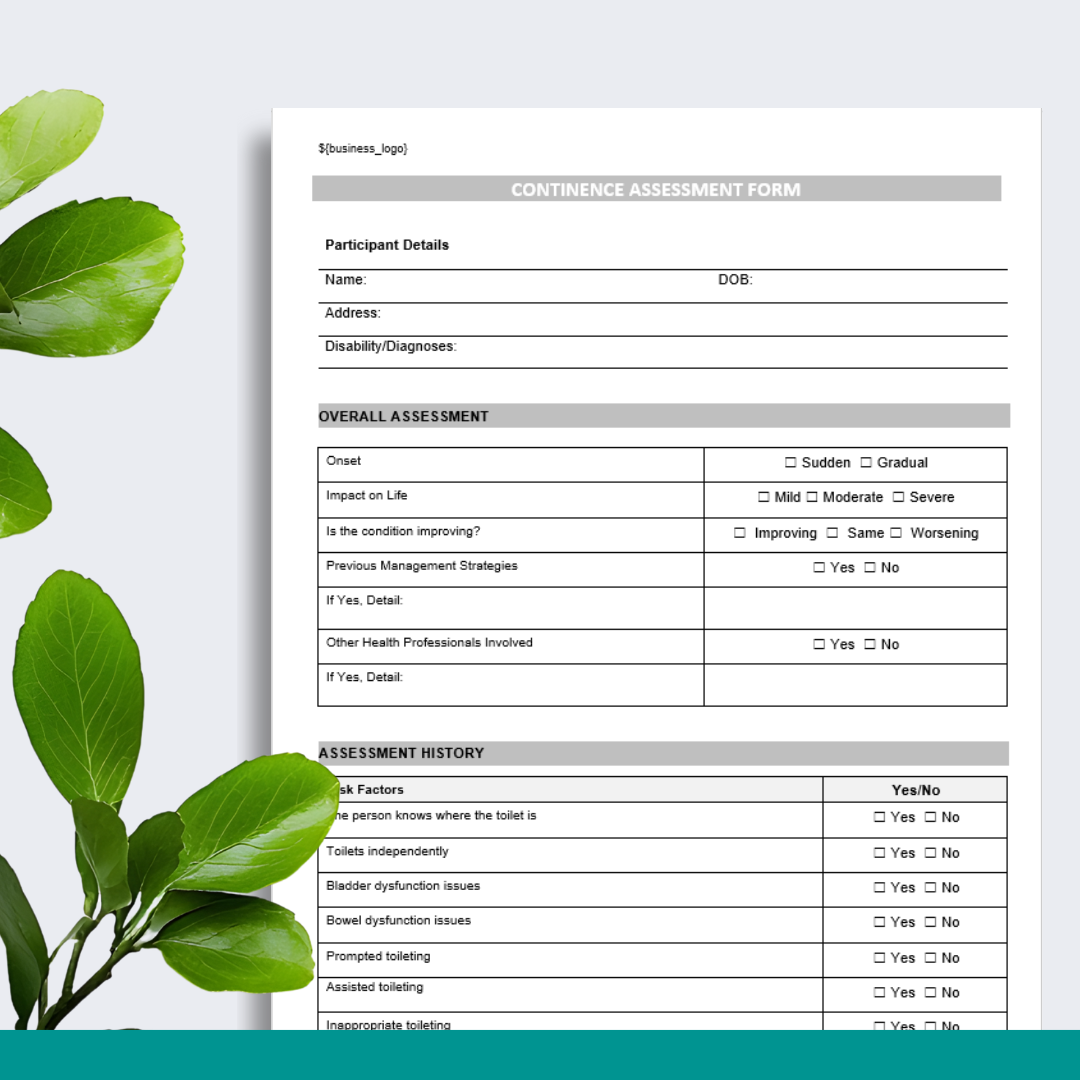Check No for Bowel dysfunction issues

929,922
